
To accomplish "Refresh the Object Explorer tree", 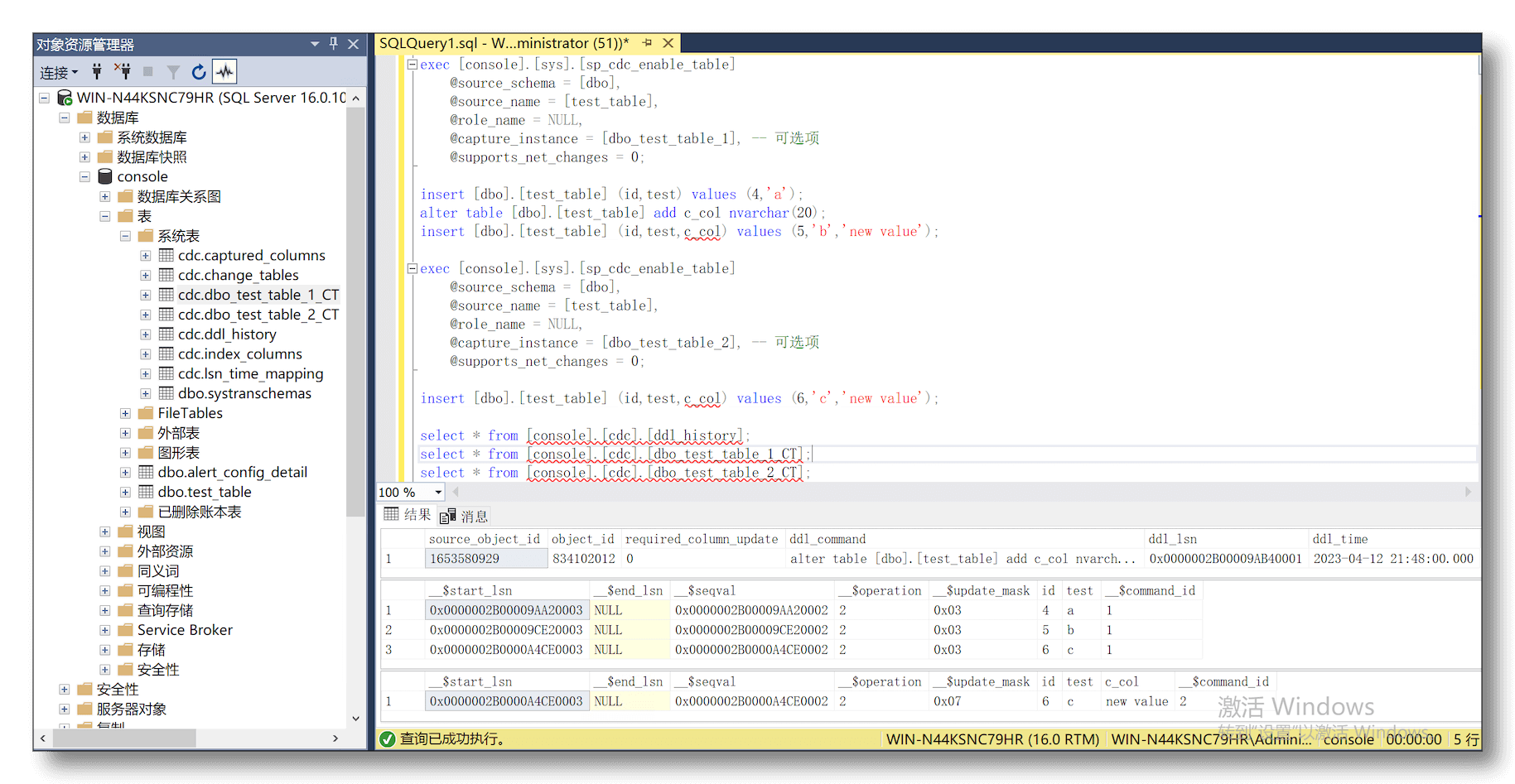I will coord(199,72).
